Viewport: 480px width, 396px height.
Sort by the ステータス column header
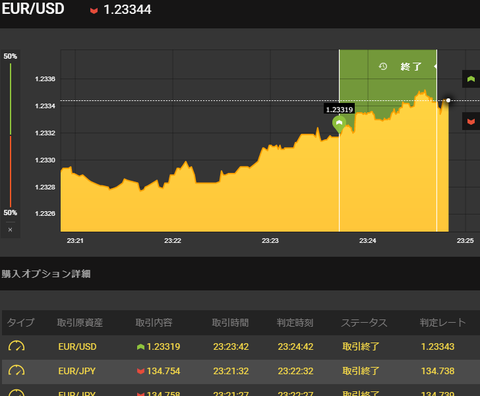coord(364,323)
